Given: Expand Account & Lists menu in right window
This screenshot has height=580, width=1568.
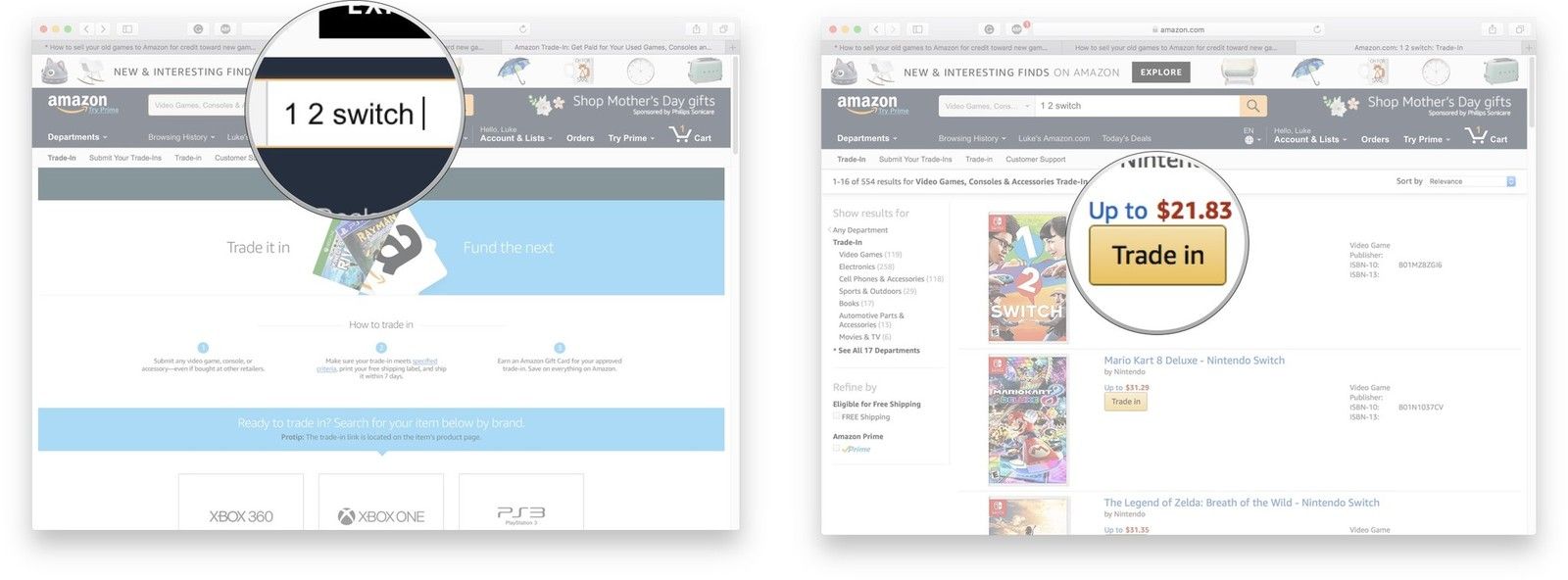Looking at the screenshot, I should pos(1308,139).
